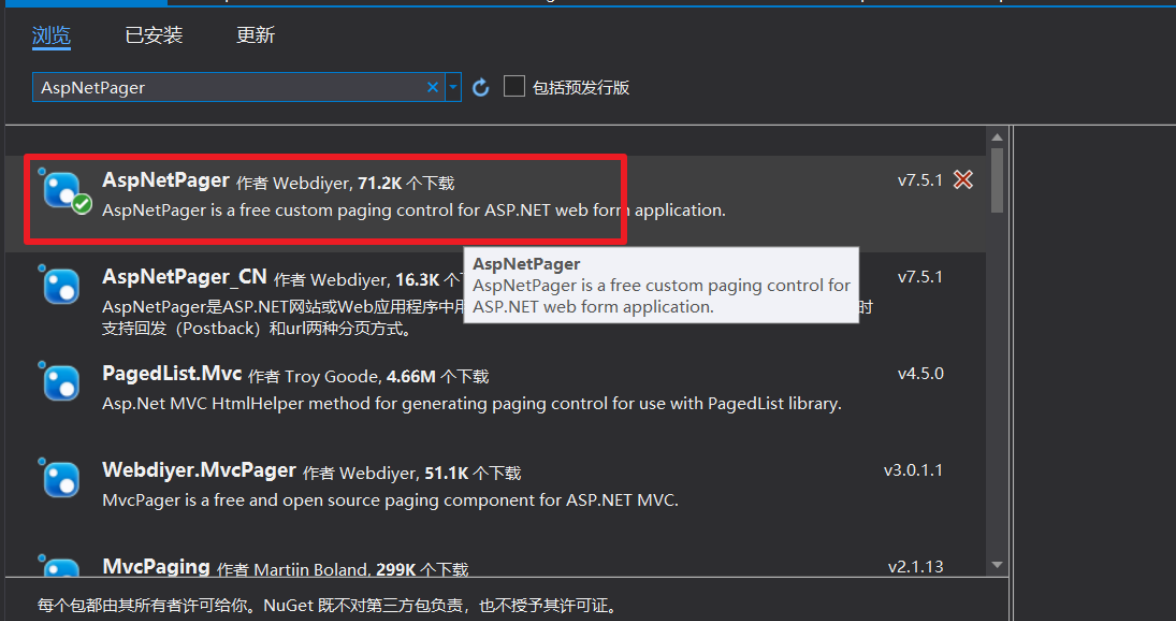Image resolution: width=1176 pixels, height=621 pixels.
Task: Click the PagedList.Mvc description text
Action: (x=472, y=404)
